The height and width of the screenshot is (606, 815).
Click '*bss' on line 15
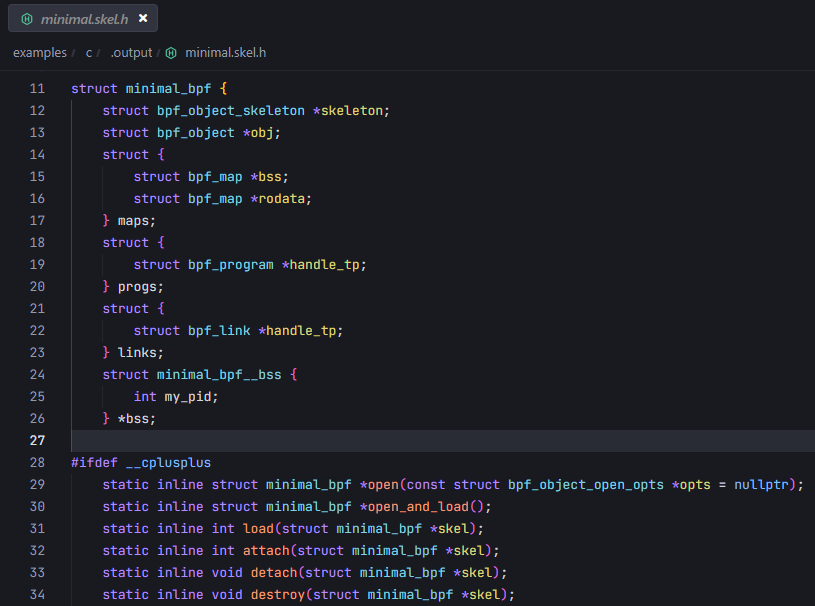click(266, 177)
